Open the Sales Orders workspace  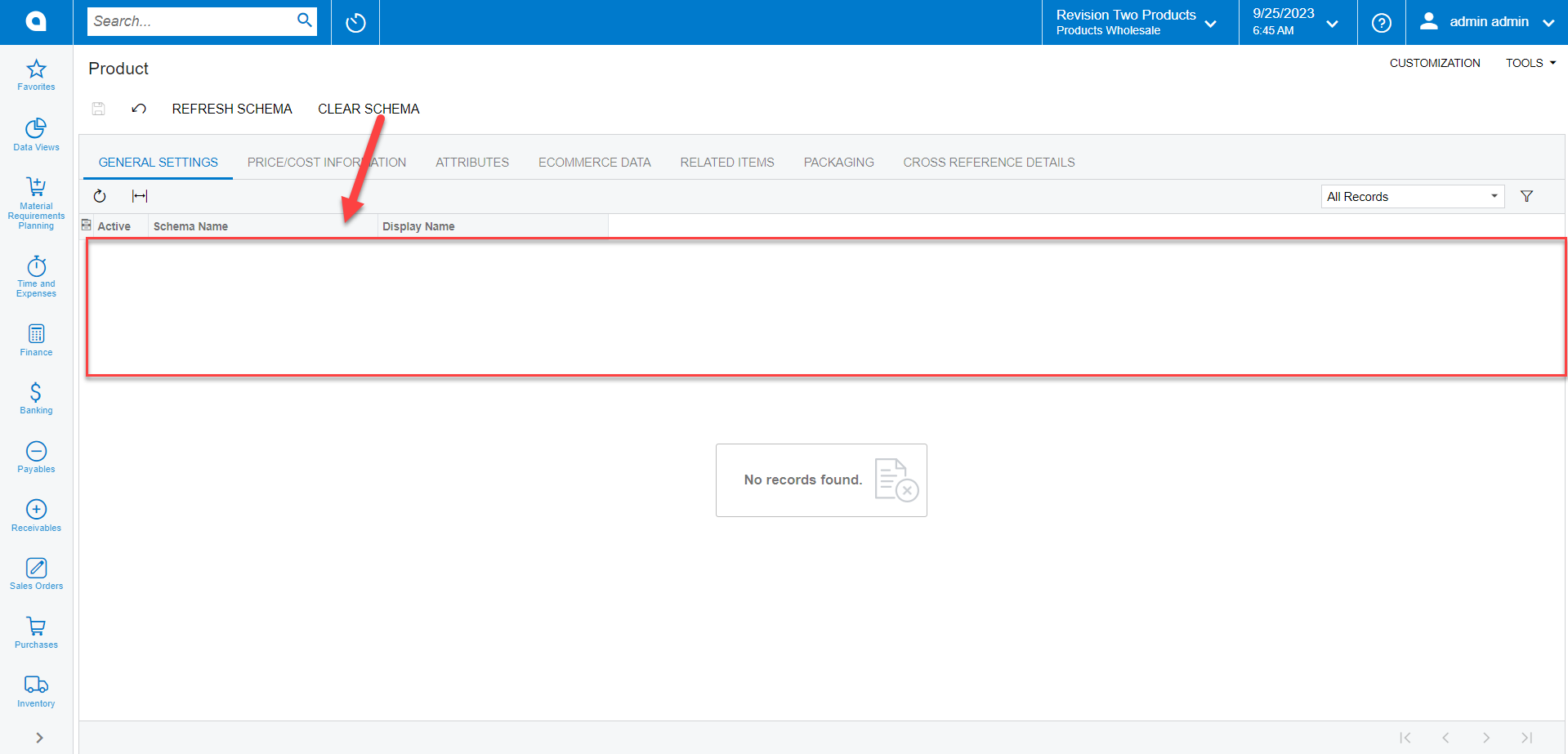[x=35, y=573]
